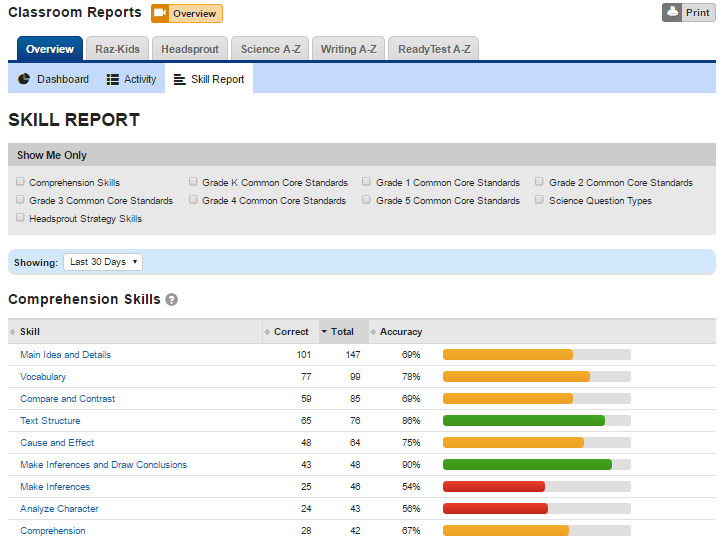
Task: Check the Comprehension Skills filter checkbox
Action: [20, 182]
